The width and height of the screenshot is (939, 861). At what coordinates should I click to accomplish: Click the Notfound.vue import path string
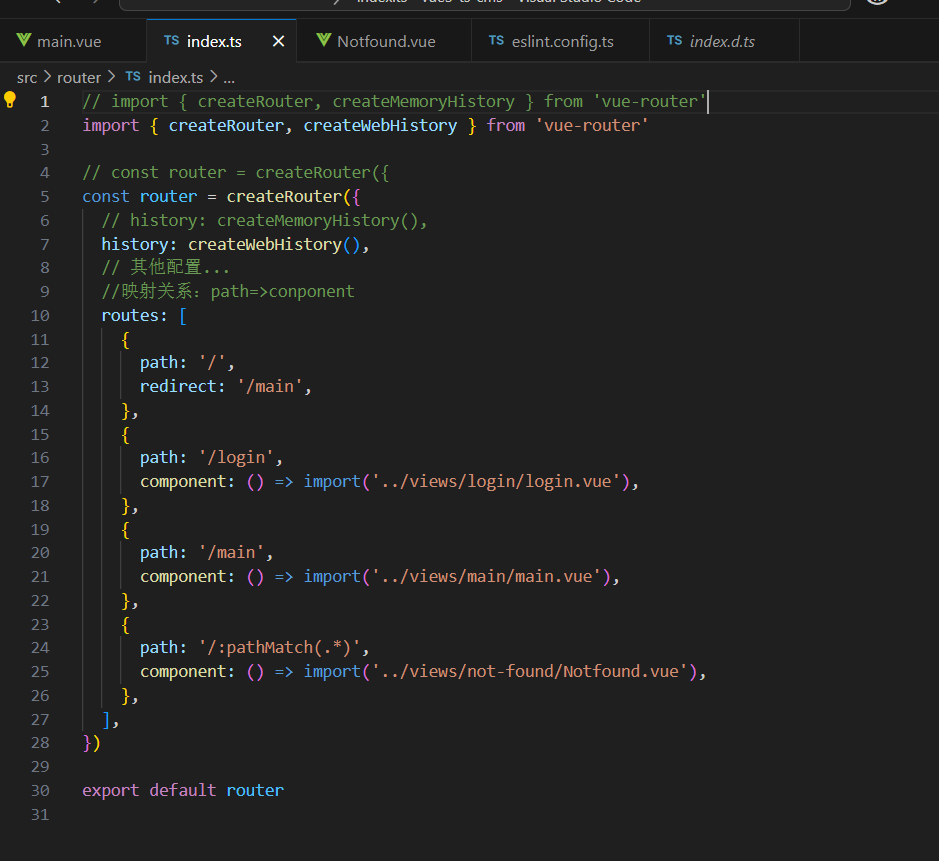click(x=530, y=671)
